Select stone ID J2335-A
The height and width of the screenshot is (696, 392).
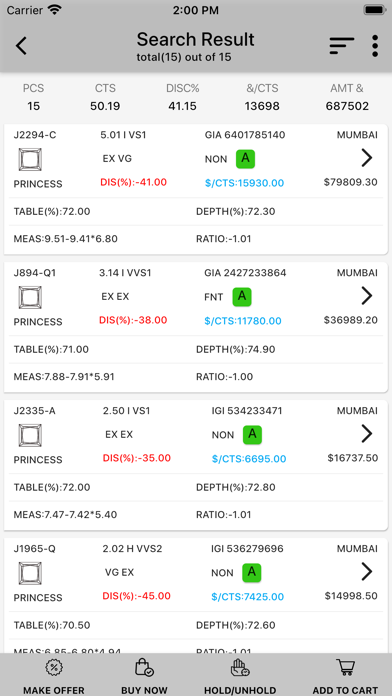tap(35, 411)
